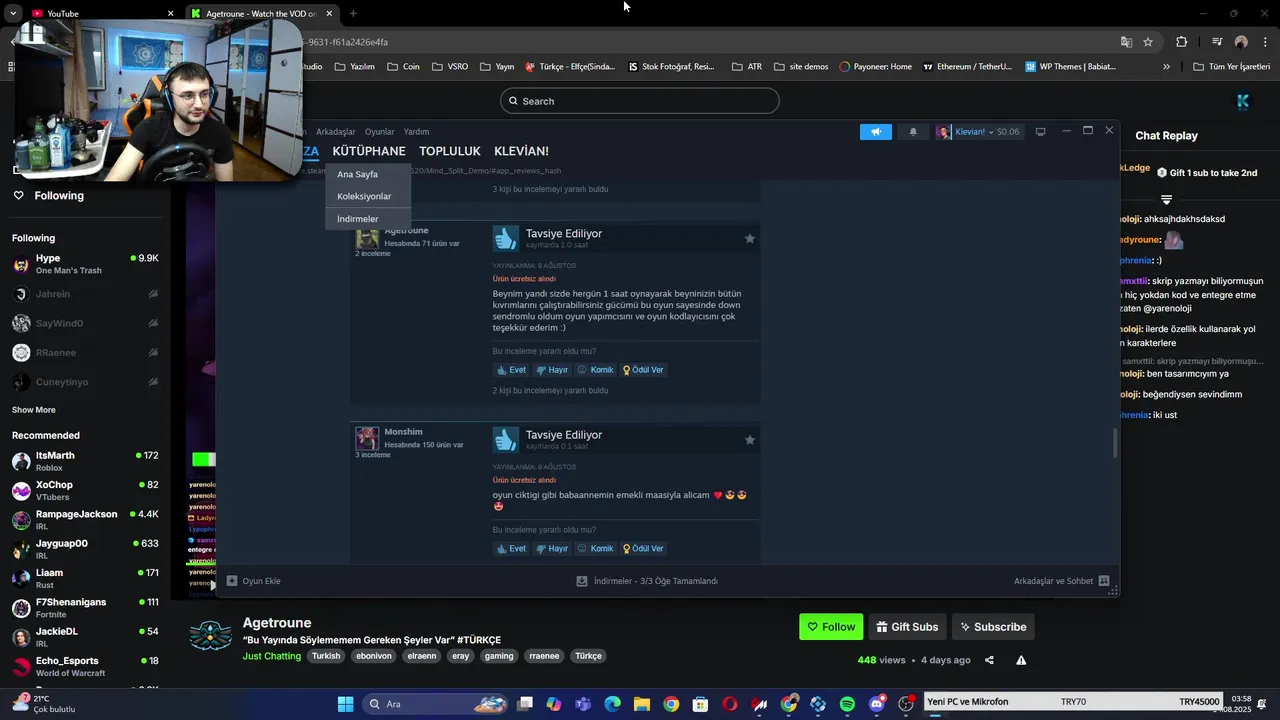Click the Agetroune channel avatar
Viewport: 1280px width, 720px height.
tap(210, 635)
